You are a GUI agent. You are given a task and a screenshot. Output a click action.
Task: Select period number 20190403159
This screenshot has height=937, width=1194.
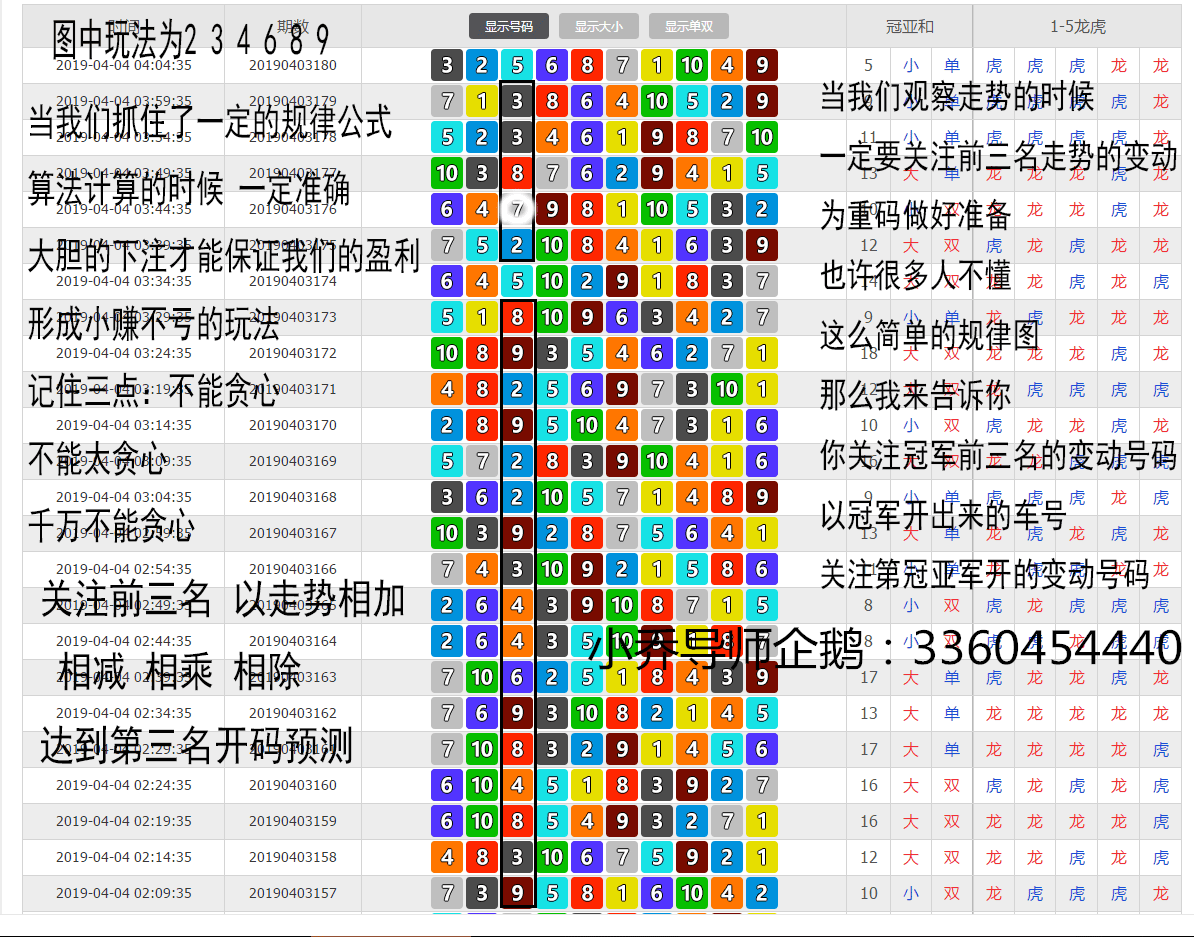292,821
